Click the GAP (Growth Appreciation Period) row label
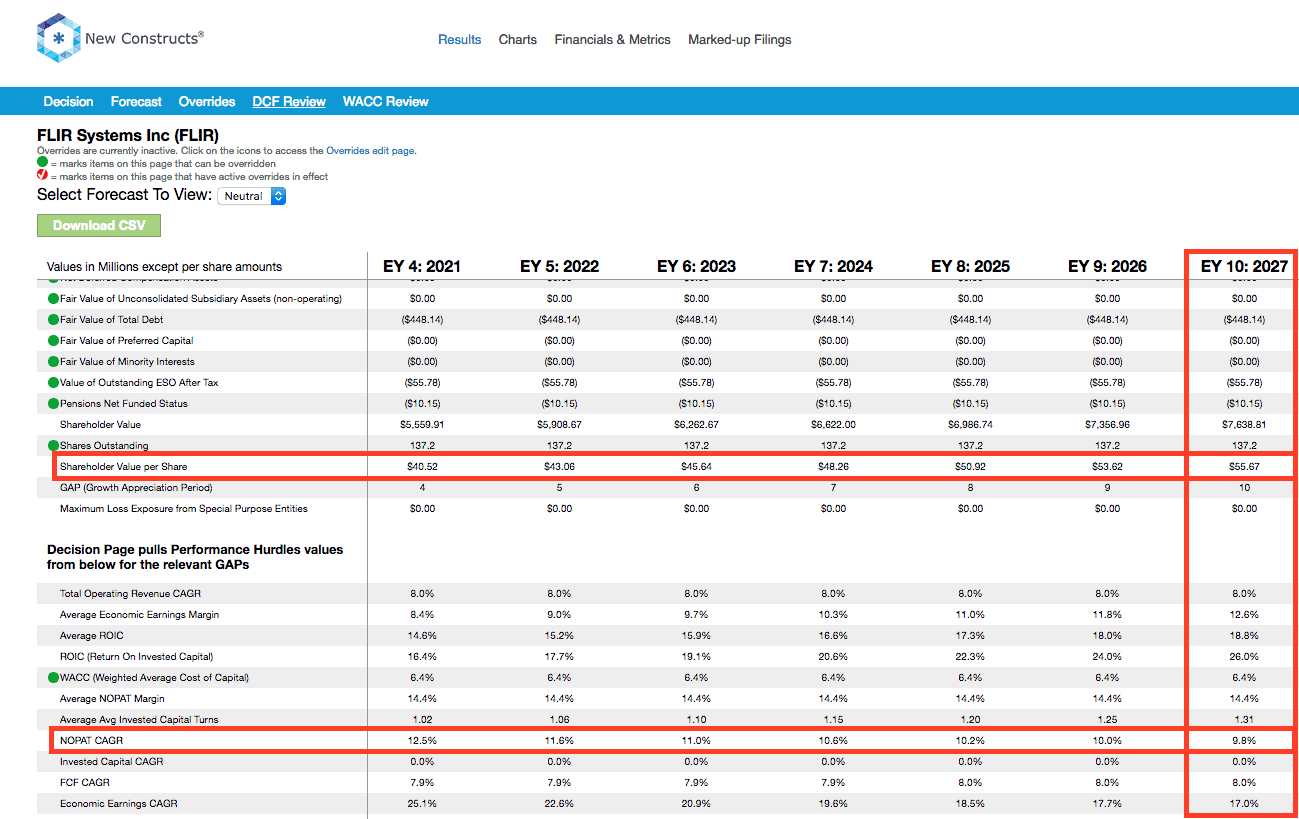 point(136,488)
